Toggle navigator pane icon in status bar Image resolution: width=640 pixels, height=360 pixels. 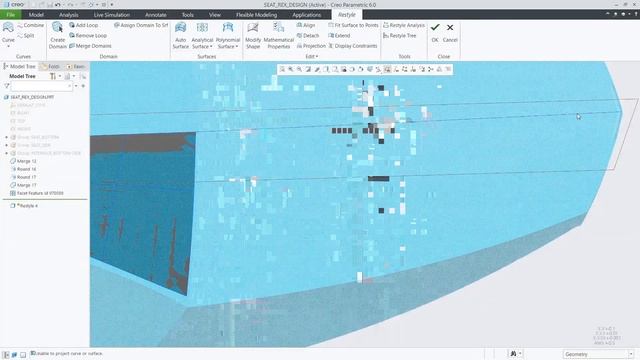[6, 354]
